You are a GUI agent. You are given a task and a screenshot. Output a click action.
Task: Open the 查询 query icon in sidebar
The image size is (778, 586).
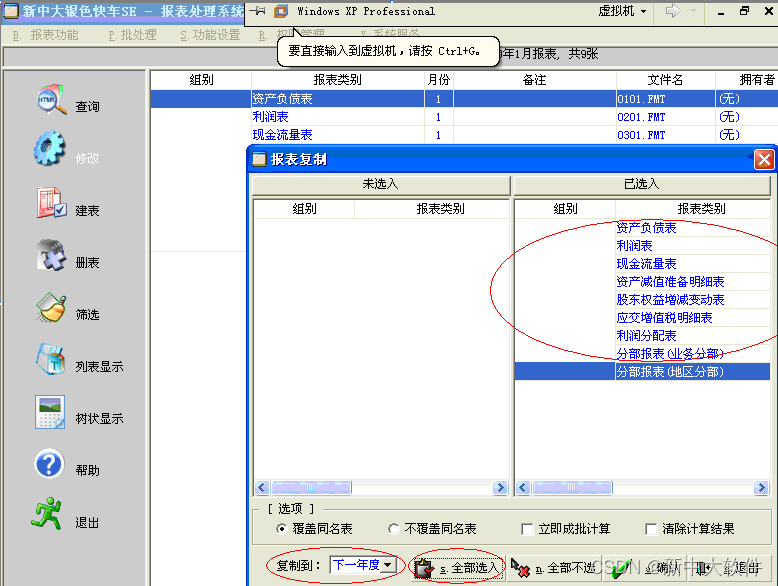[51, 100]
